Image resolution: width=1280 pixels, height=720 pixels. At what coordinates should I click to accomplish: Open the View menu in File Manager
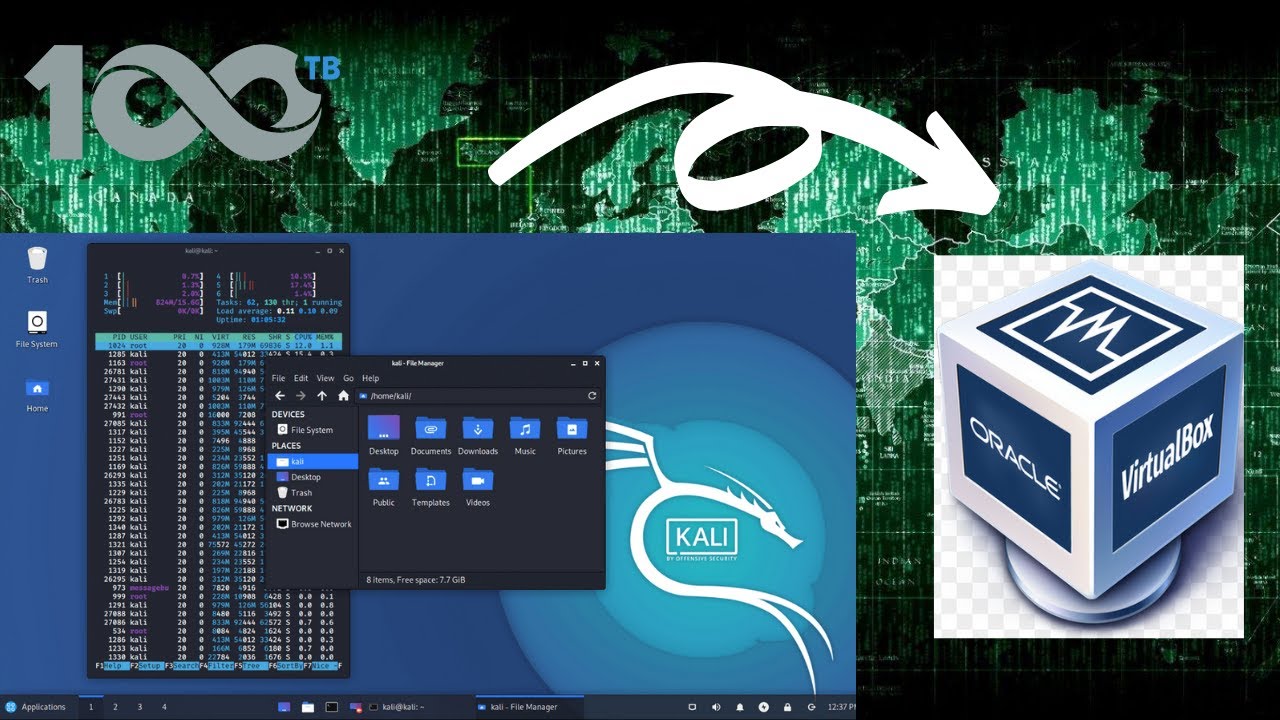[x=325, y=379]
